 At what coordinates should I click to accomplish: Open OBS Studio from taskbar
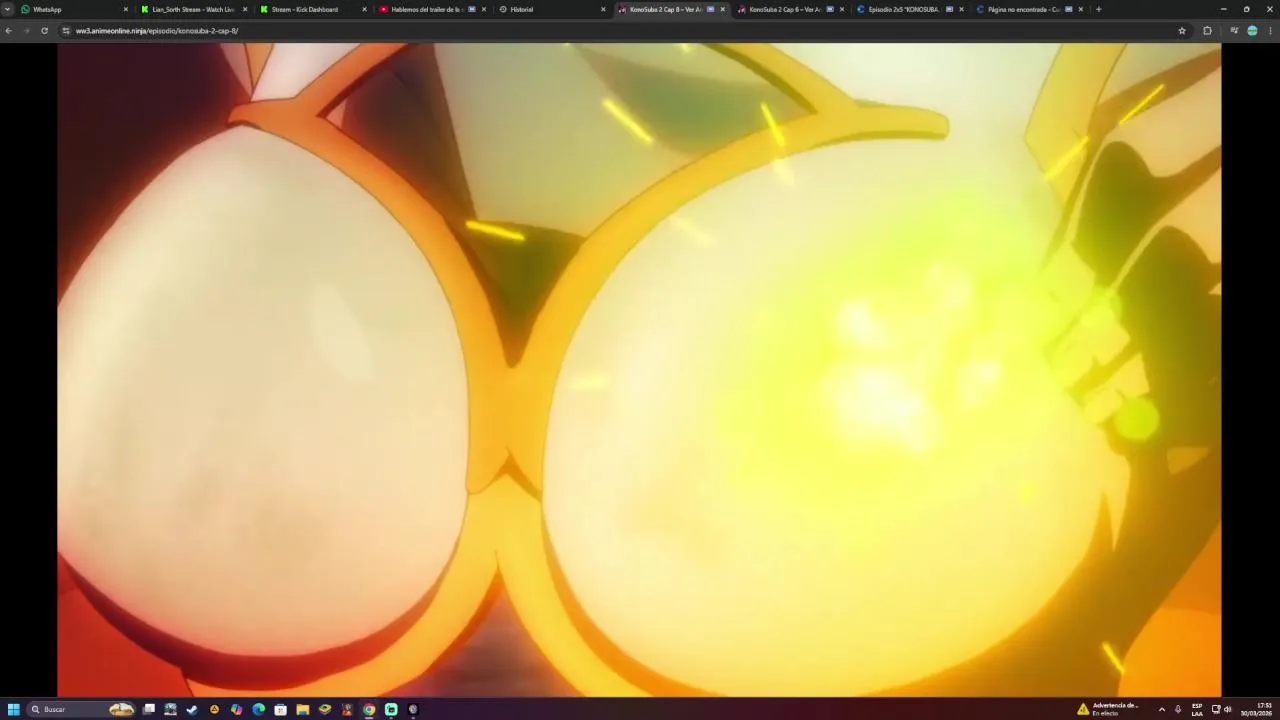[413, 709]
